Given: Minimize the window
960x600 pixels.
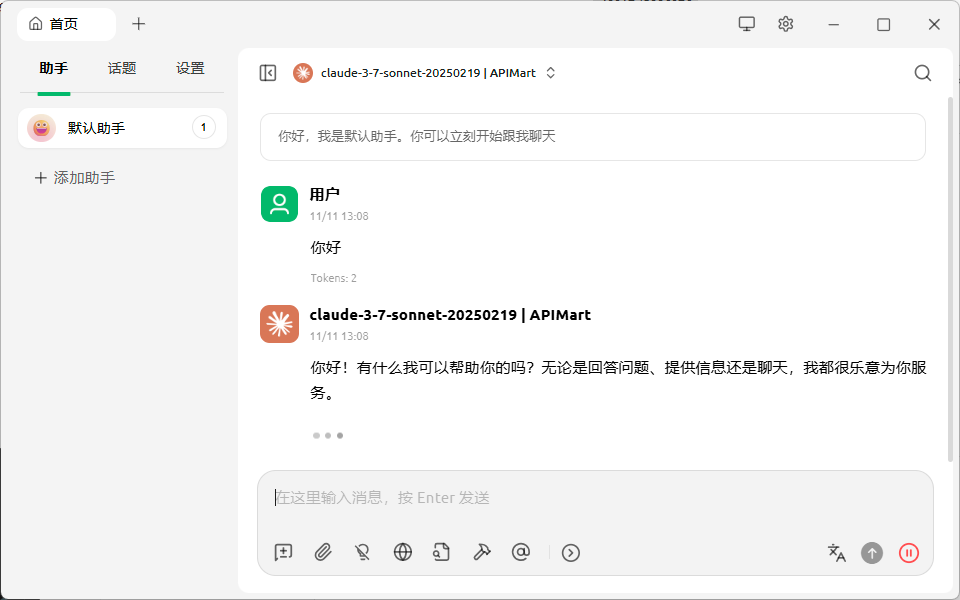Looking at the screenshot, I should (833, 24).
